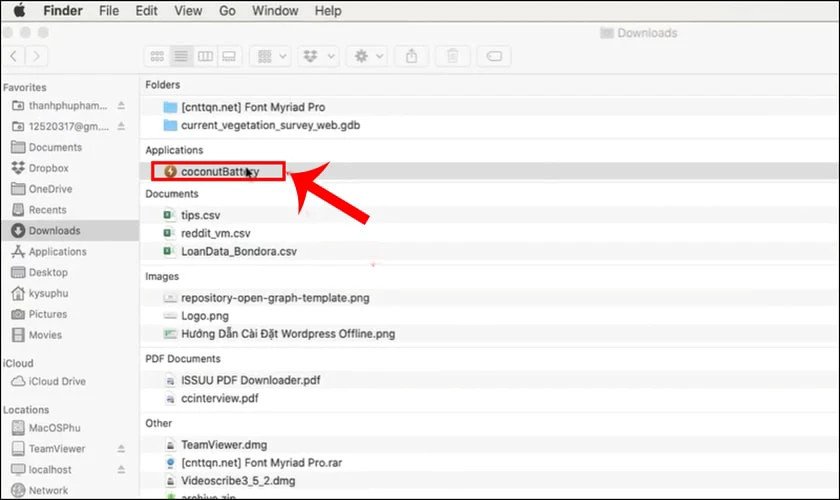Click the Edit Tags toolbar icon

click(494, 56)
